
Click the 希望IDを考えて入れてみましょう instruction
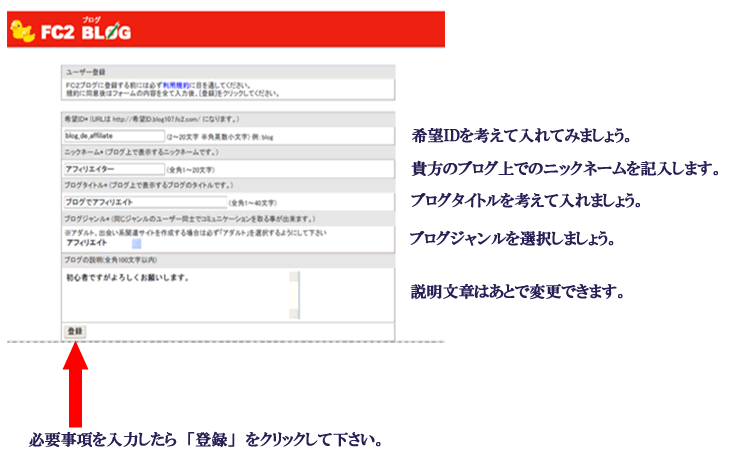(521, 136)
